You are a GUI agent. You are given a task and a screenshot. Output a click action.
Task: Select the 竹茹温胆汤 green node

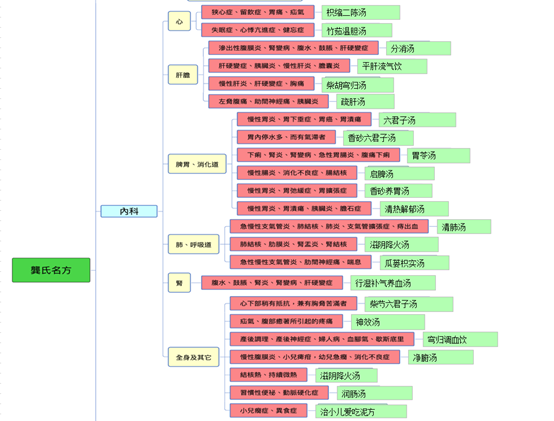pos(357,30)
